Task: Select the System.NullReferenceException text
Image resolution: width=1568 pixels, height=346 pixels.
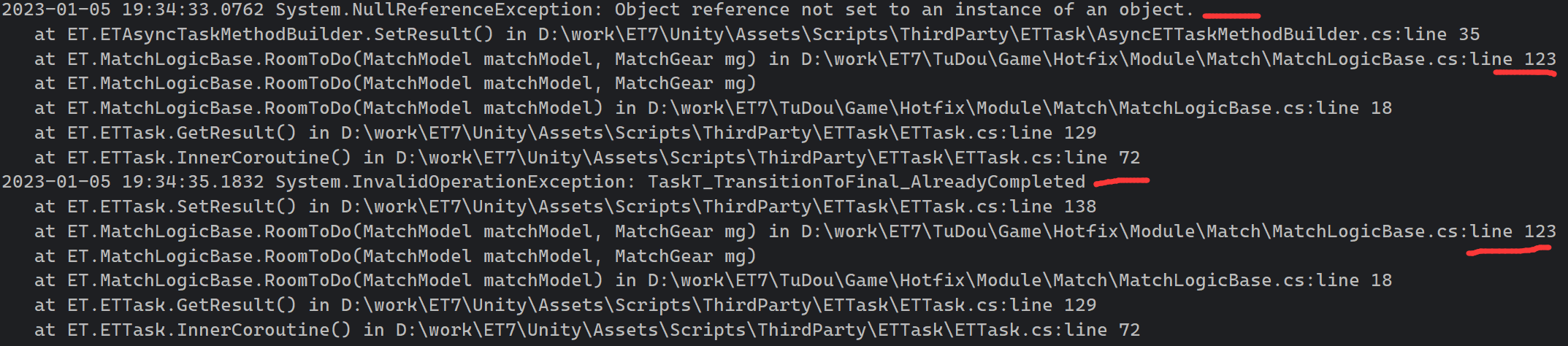Action: [x=435, y=10]
